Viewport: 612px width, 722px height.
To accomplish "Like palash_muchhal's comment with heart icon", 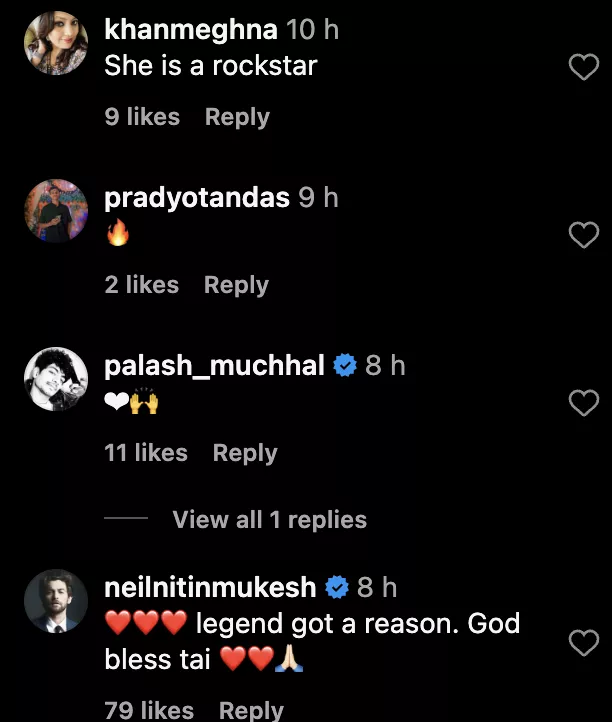I will (x=583, y=403).
